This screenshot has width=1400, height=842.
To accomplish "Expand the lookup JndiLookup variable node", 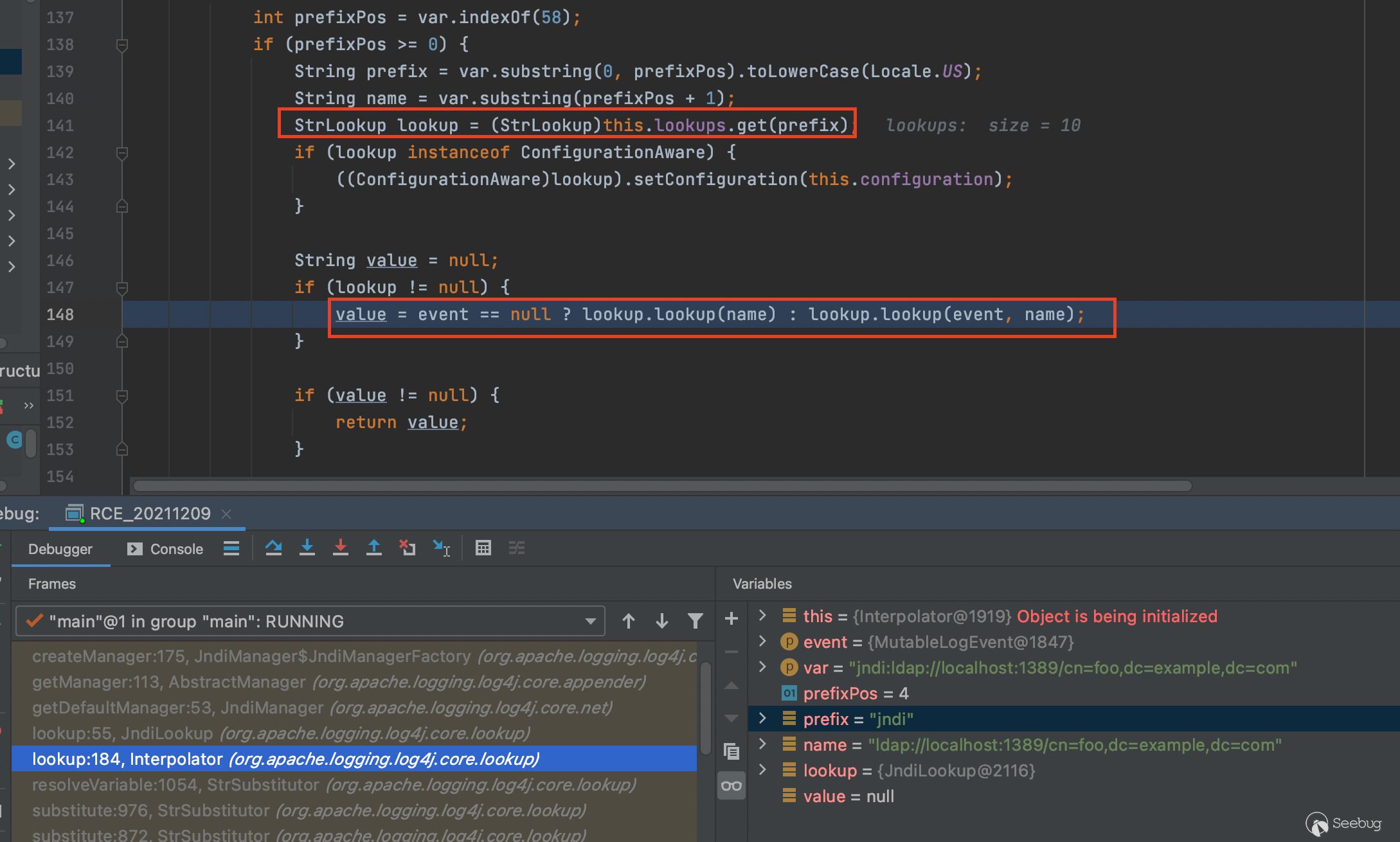I will (762, 770).
